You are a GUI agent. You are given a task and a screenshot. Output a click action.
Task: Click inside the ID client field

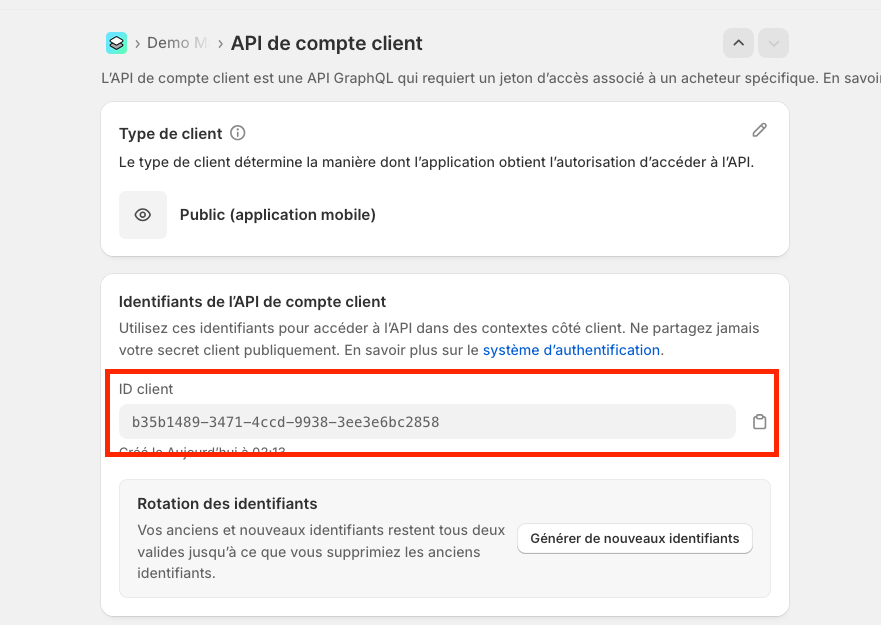click(427, 422)
